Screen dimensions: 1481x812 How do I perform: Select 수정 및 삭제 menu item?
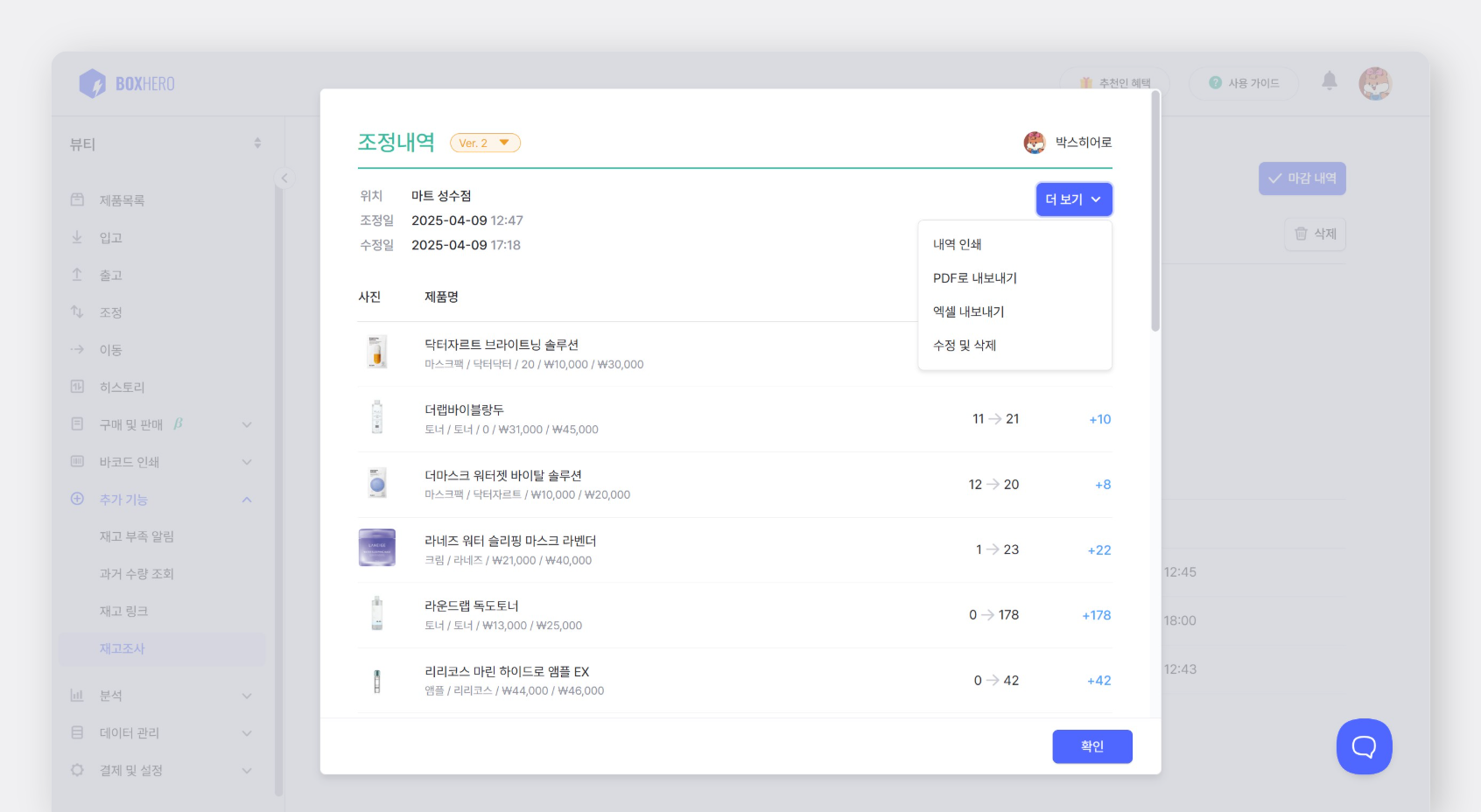pos(1014,346)
